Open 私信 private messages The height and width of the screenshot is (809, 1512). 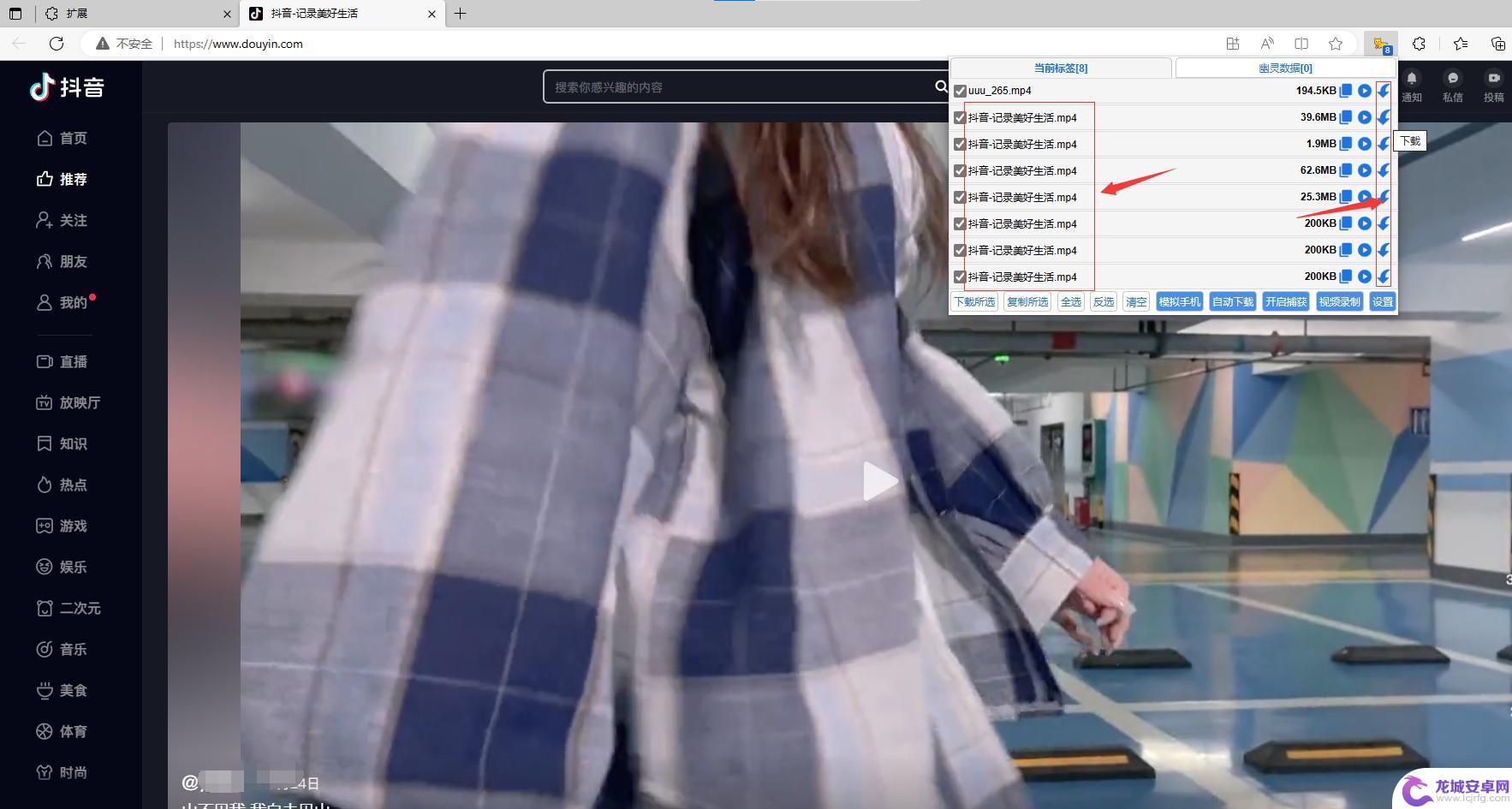click(1453, 86)
